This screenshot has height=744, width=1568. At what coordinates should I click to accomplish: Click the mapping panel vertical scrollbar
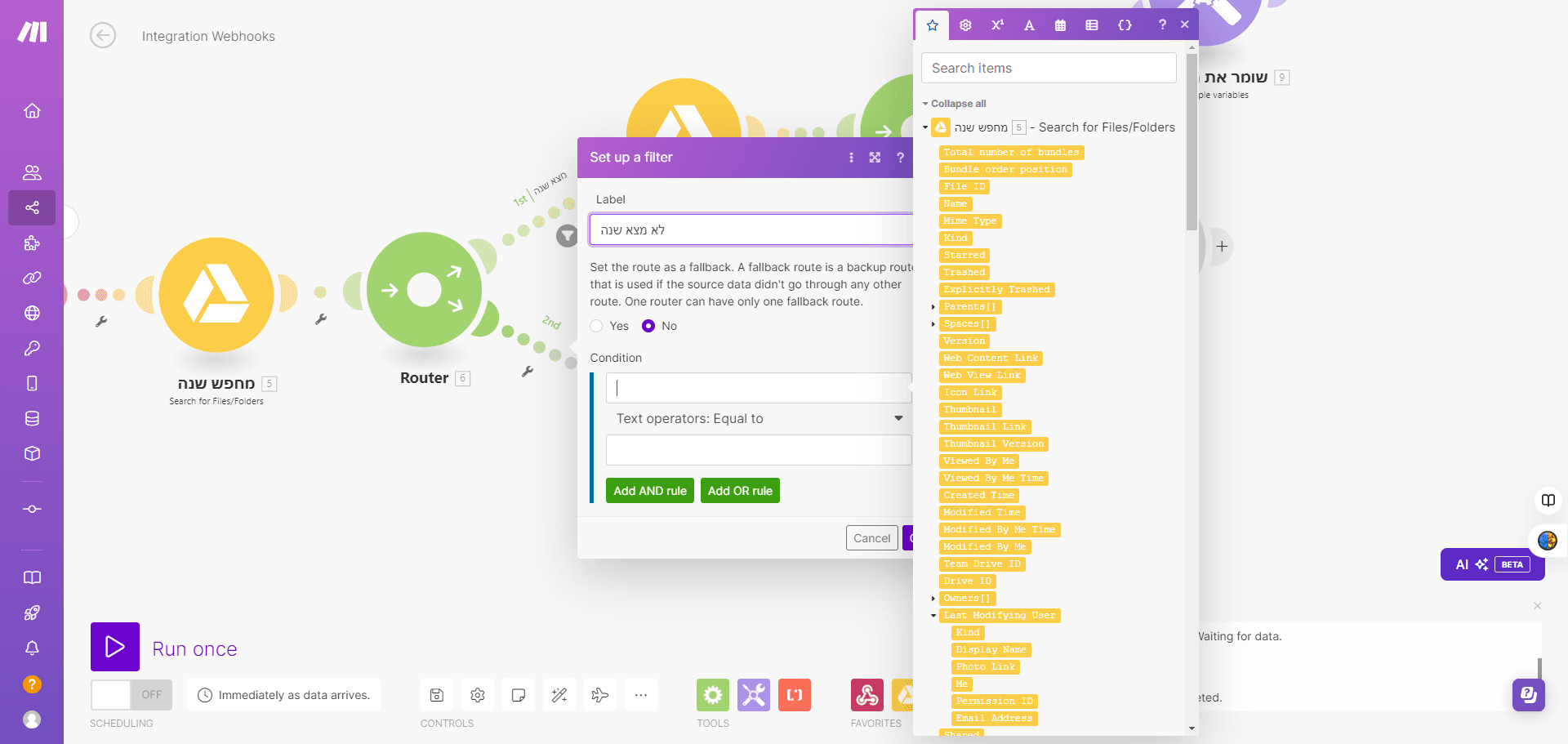pos(1192,142)
